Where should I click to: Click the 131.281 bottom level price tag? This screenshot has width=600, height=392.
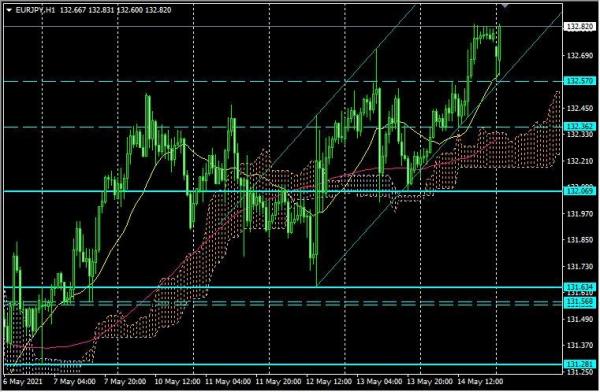coord(580,364)
